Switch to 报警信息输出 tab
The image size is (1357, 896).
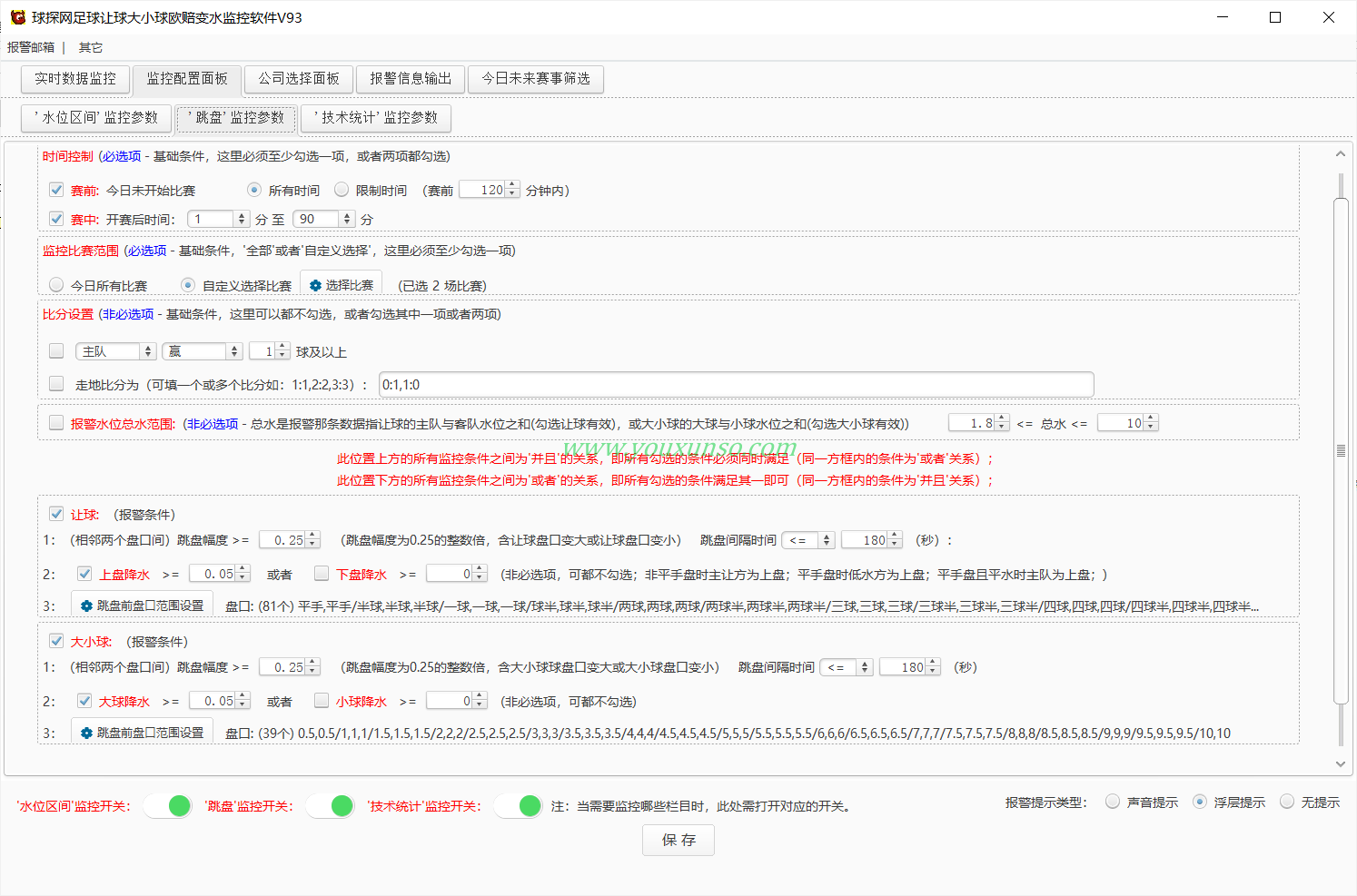pyautogui.click(x=411, y=79)
